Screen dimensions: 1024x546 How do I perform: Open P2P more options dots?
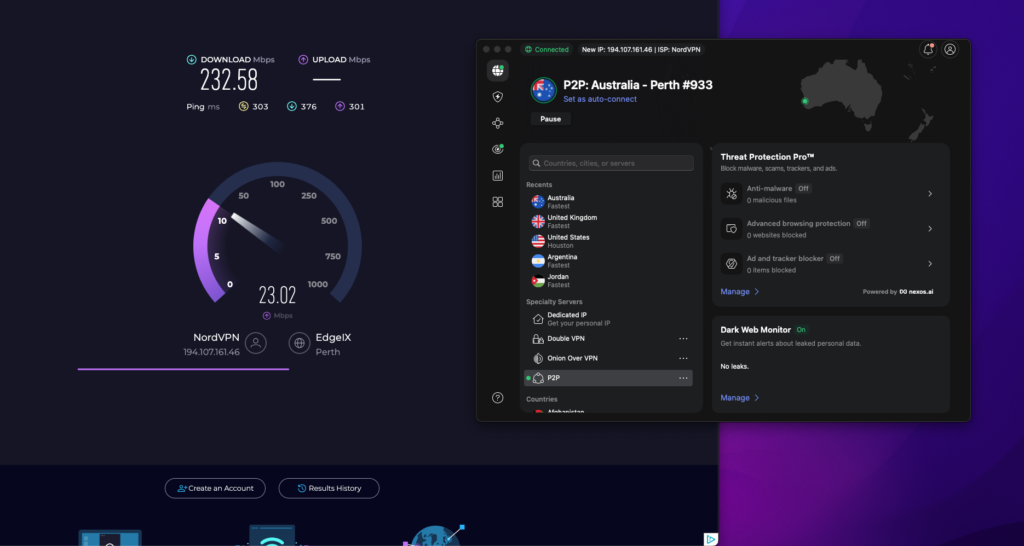click(683, 378)
